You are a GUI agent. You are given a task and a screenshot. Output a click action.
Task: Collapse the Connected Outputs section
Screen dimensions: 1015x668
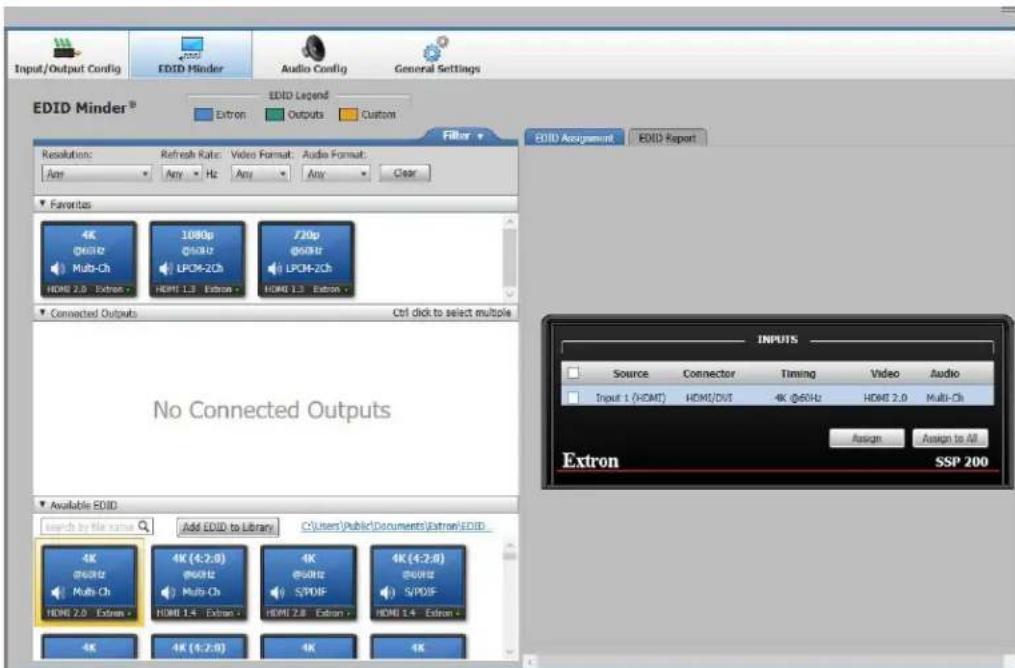click(x=43, y=313)
